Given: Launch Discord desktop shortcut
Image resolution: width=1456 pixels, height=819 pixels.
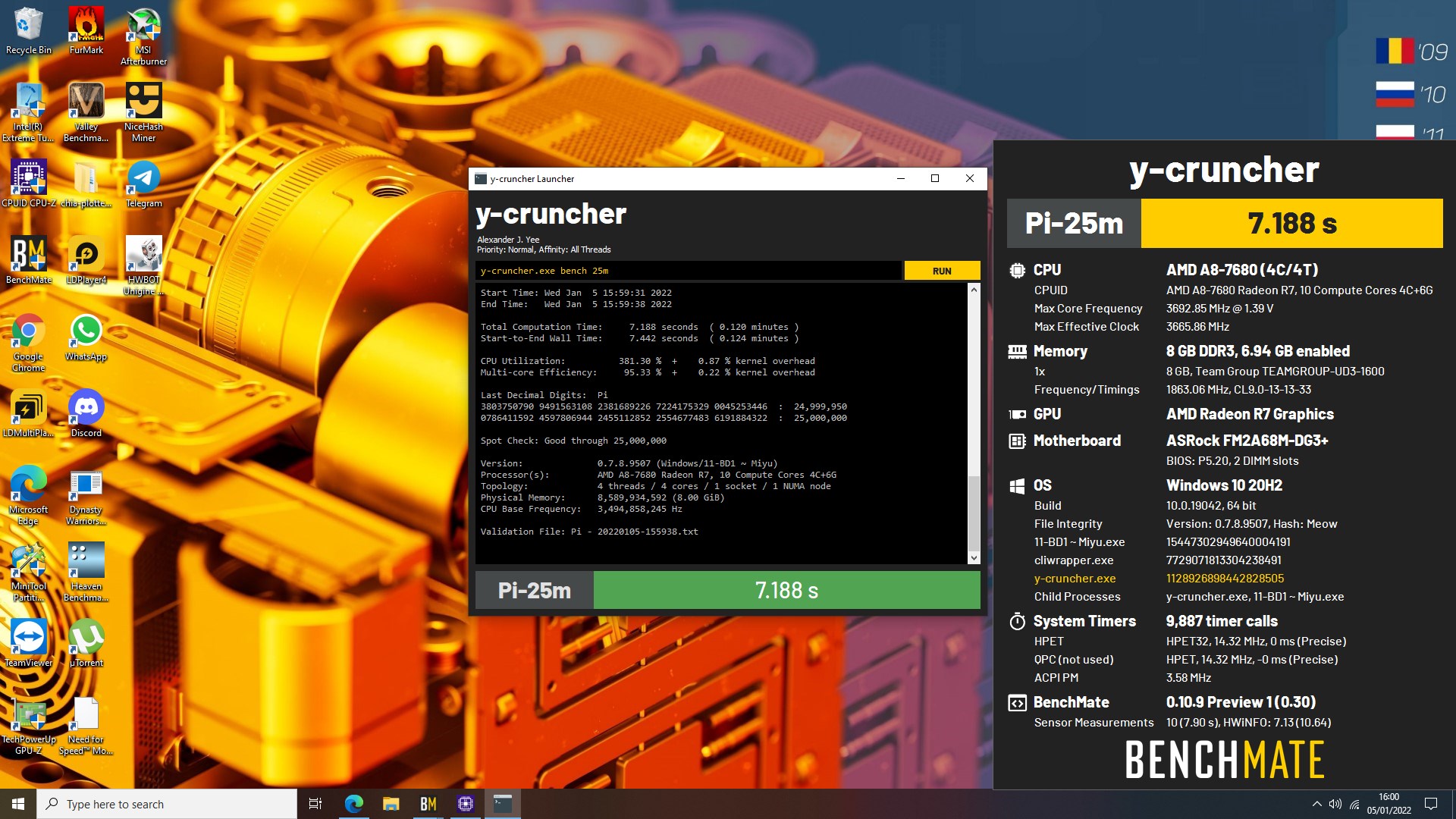Looking at the screenshot, I should point(86,413).
